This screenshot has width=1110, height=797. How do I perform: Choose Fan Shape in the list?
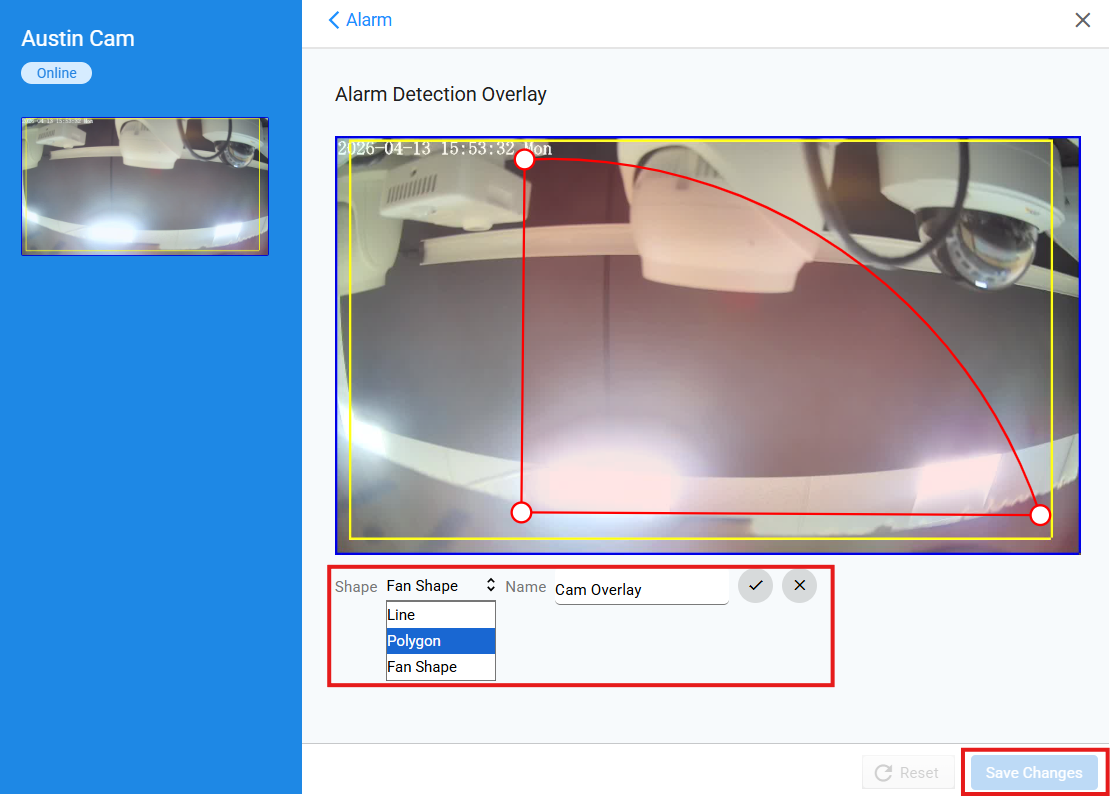440,667
